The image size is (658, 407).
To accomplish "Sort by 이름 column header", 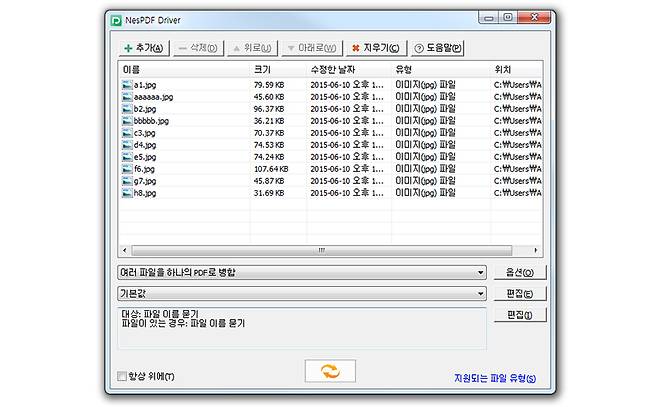I will click(184, 70).
